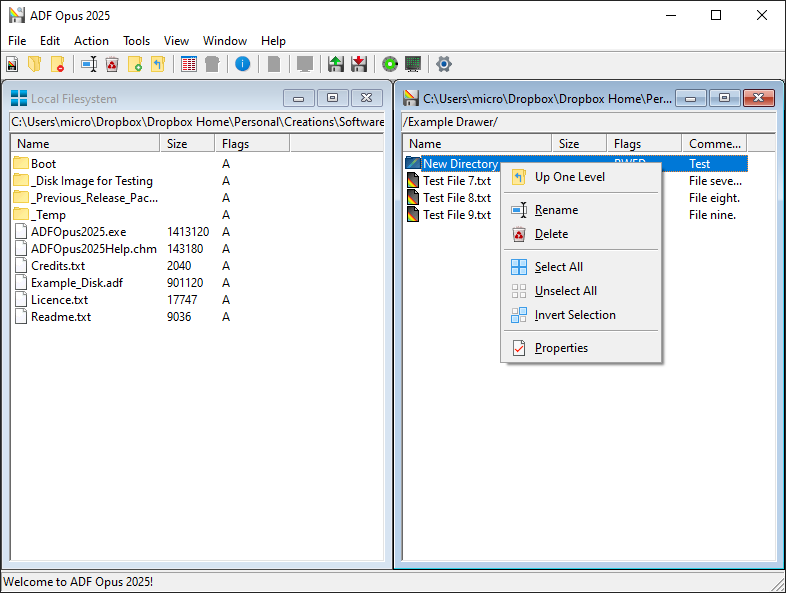The height and width of the screenshot is (593, 786).
Task: Click the new disk image toolbar icon
Action: tap(12, 64)
